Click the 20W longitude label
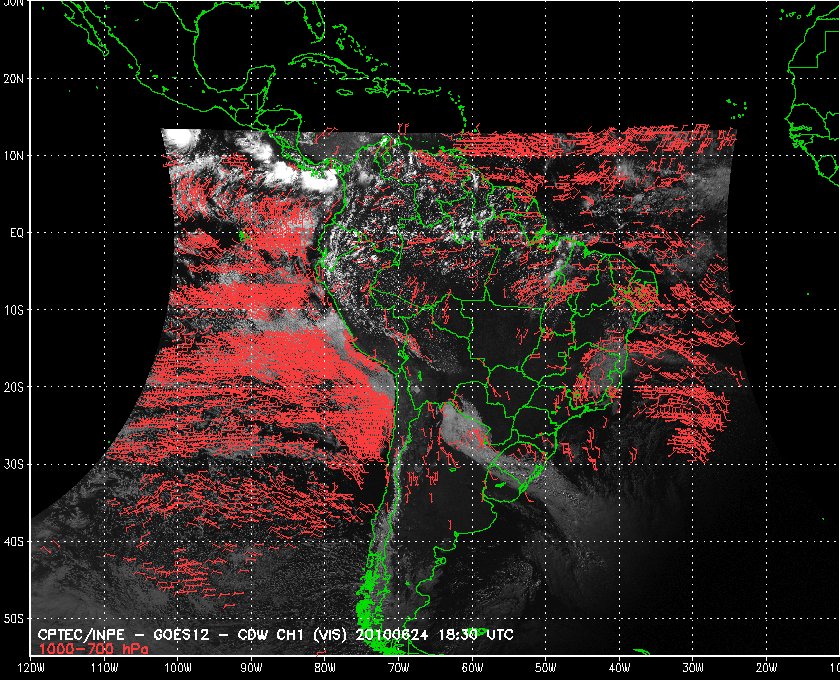 pyautogui.click(x=766, y=668)
